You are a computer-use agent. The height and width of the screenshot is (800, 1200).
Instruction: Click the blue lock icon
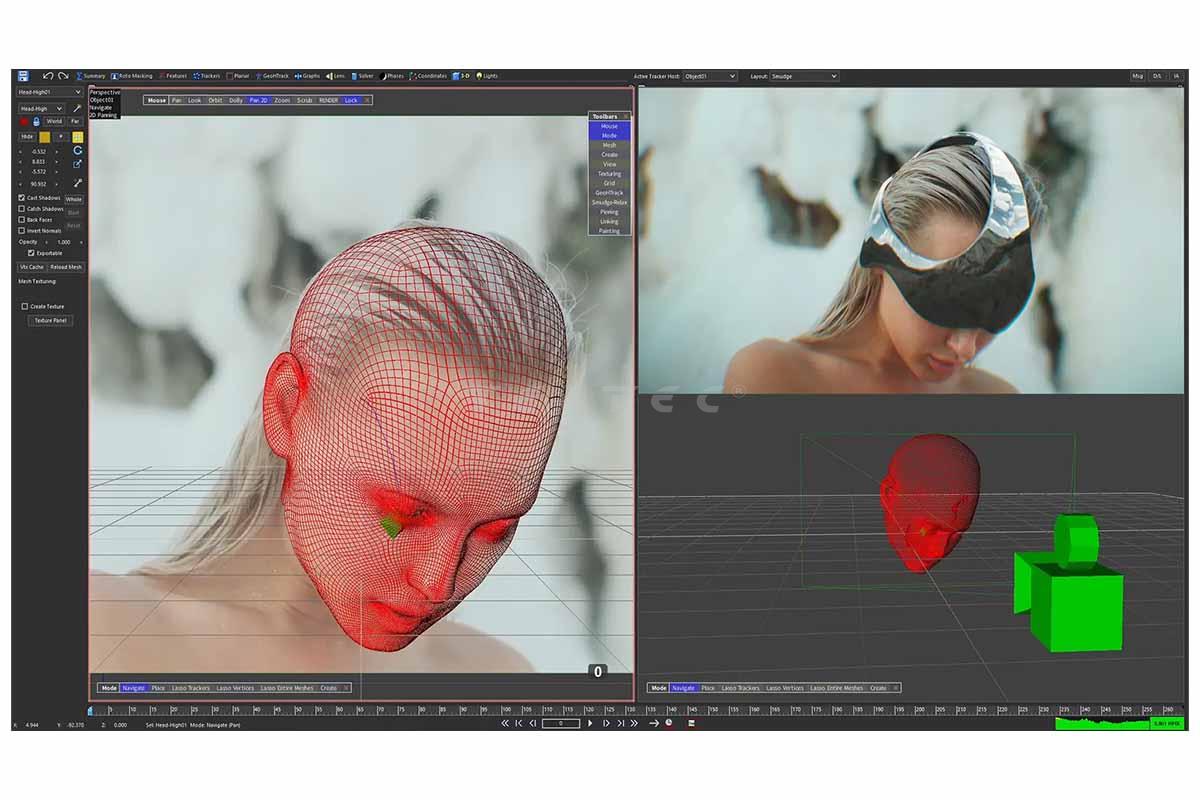[36, 121]
